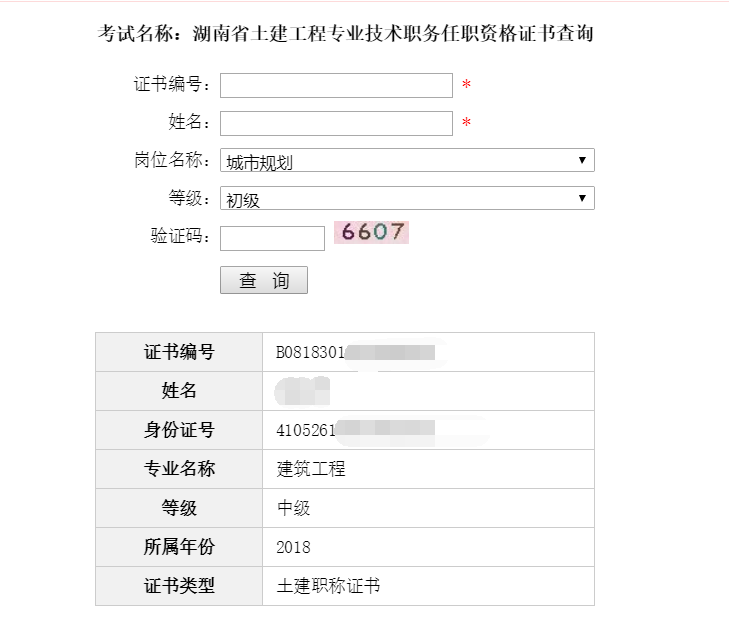
Task: Click the 证书类型 header cell
Action: (179, 586)
